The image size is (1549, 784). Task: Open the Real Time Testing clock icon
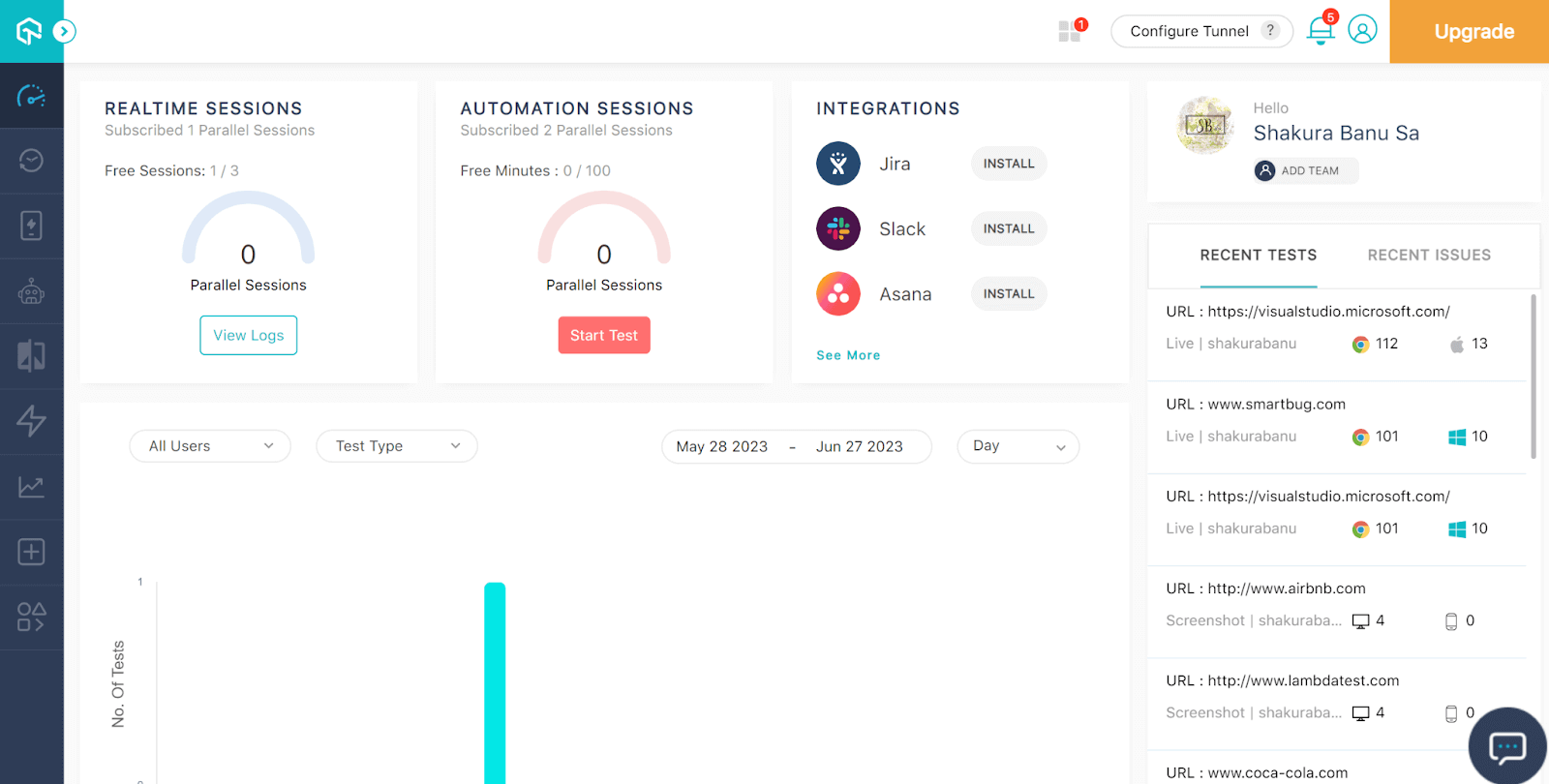click(x=31, y=161)
